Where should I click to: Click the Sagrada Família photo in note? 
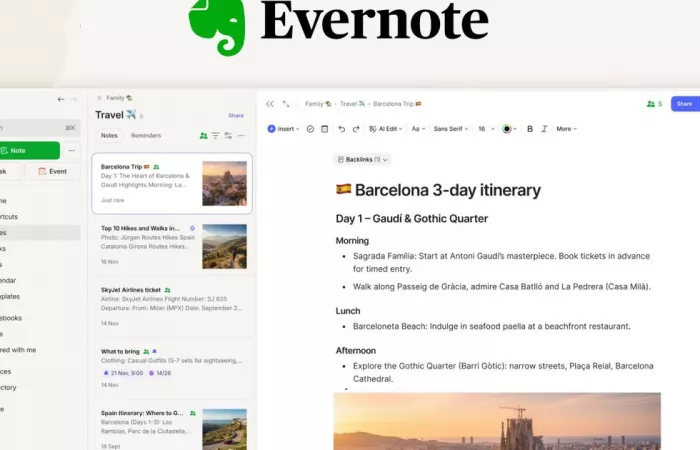pos(497,421)
